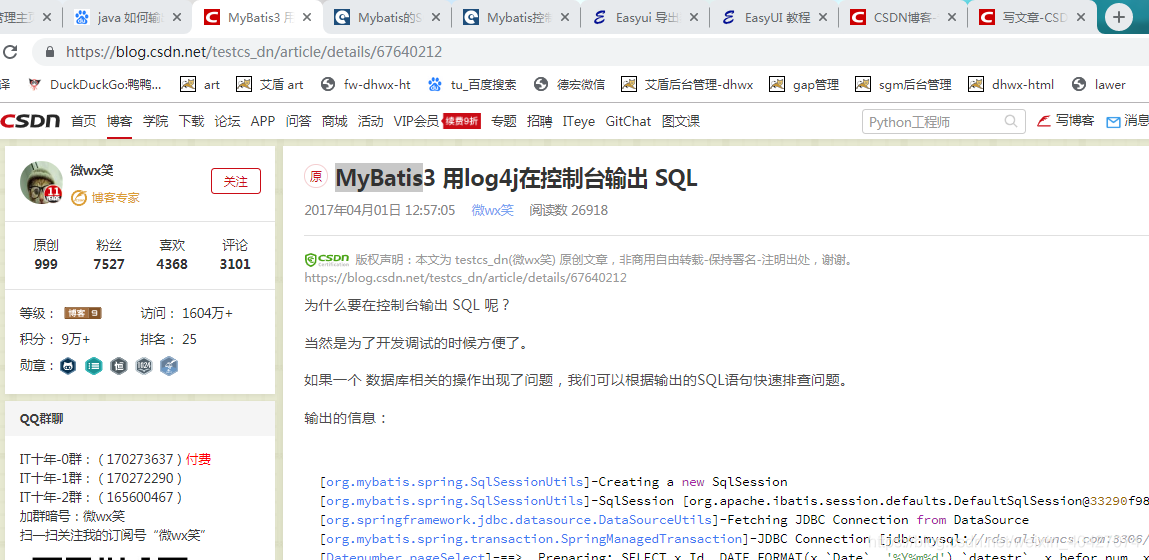
Task: Open the 德宏微信 bookmark
Action: point(569,84)
